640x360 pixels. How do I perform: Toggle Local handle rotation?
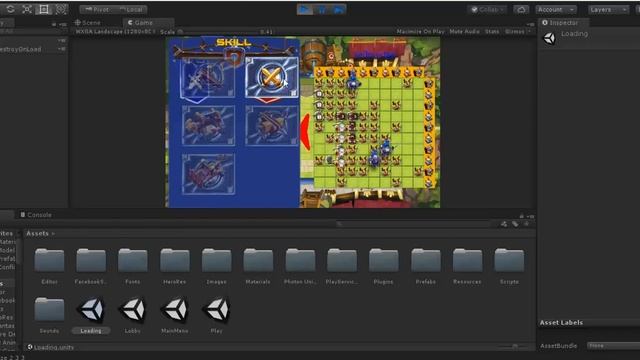click(x=131, y=9)
